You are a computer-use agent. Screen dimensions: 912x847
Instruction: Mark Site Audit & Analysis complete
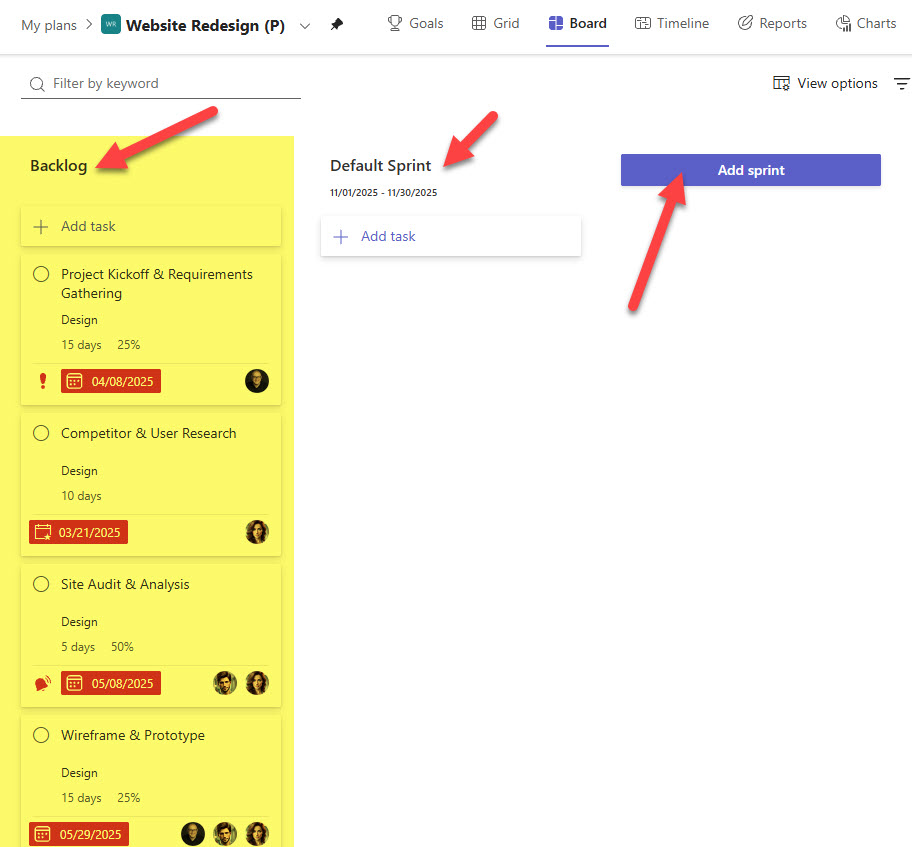point(41,584)
